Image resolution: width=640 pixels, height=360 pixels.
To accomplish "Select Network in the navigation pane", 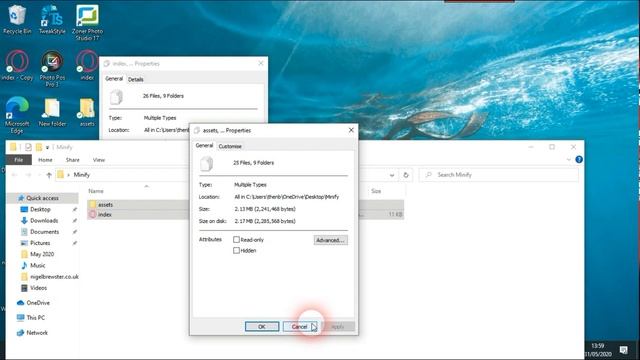I will pos(37,333).
